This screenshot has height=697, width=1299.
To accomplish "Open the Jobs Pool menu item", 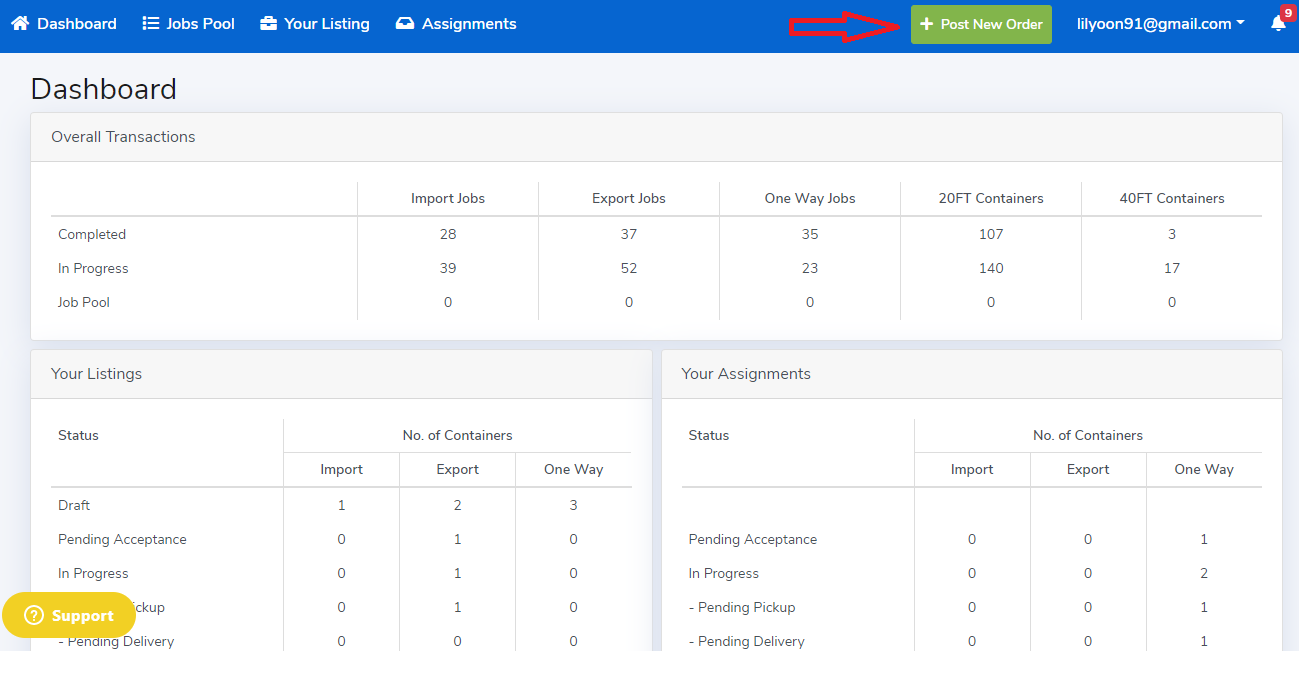I will click(200, 23).
